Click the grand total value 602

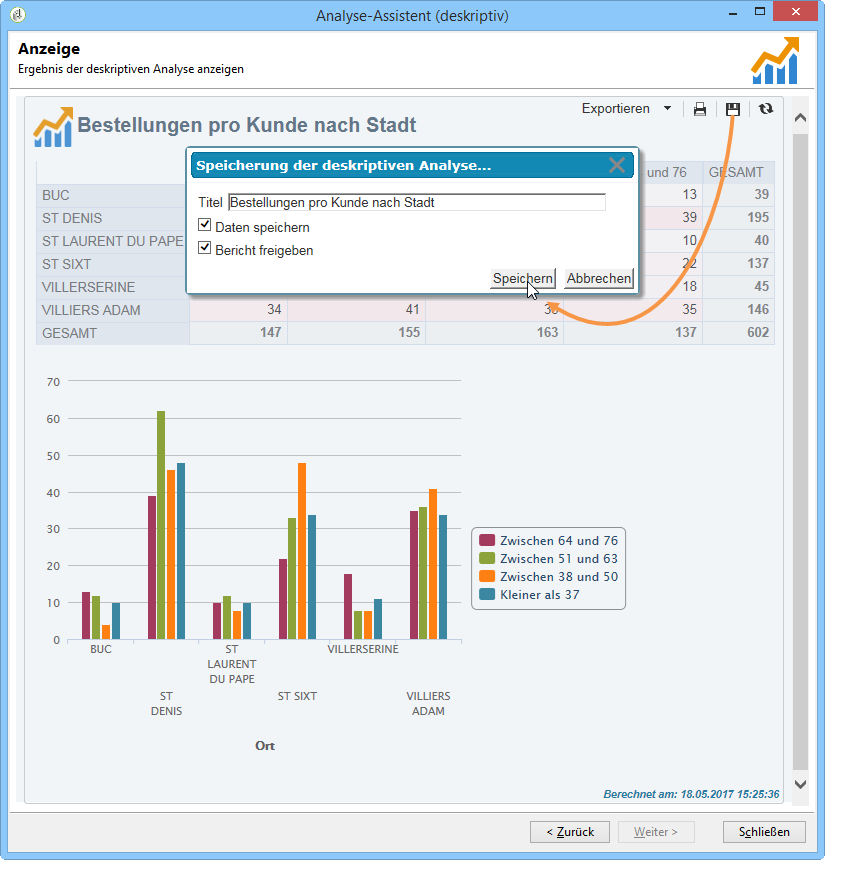[757, 332]
